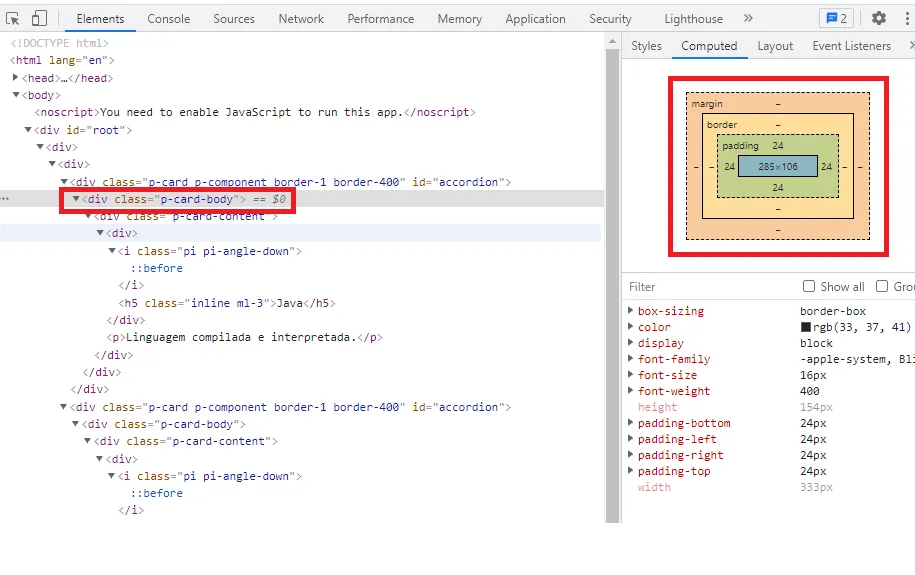This screenshot has height=575, width=915.
Task: Toggle the Group checkbox
Action: (882, 286)
